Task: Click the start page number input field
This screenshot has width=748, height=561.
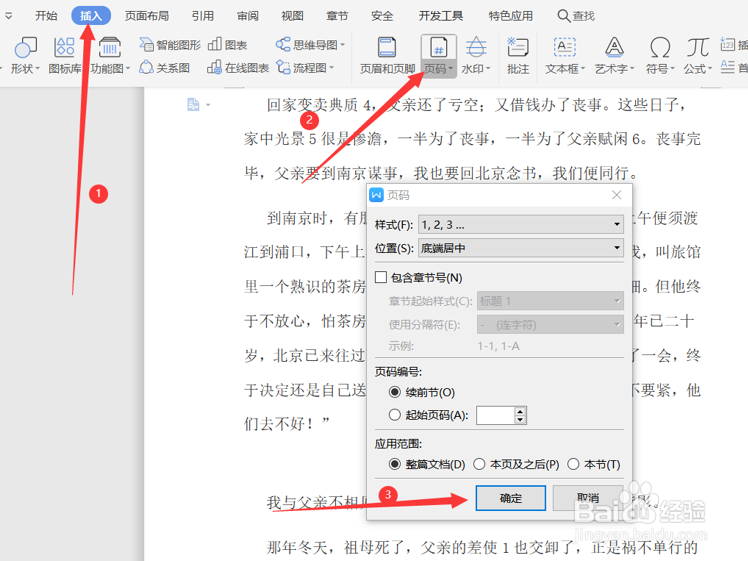Action: pyautogui.click(x=495, y=415)
